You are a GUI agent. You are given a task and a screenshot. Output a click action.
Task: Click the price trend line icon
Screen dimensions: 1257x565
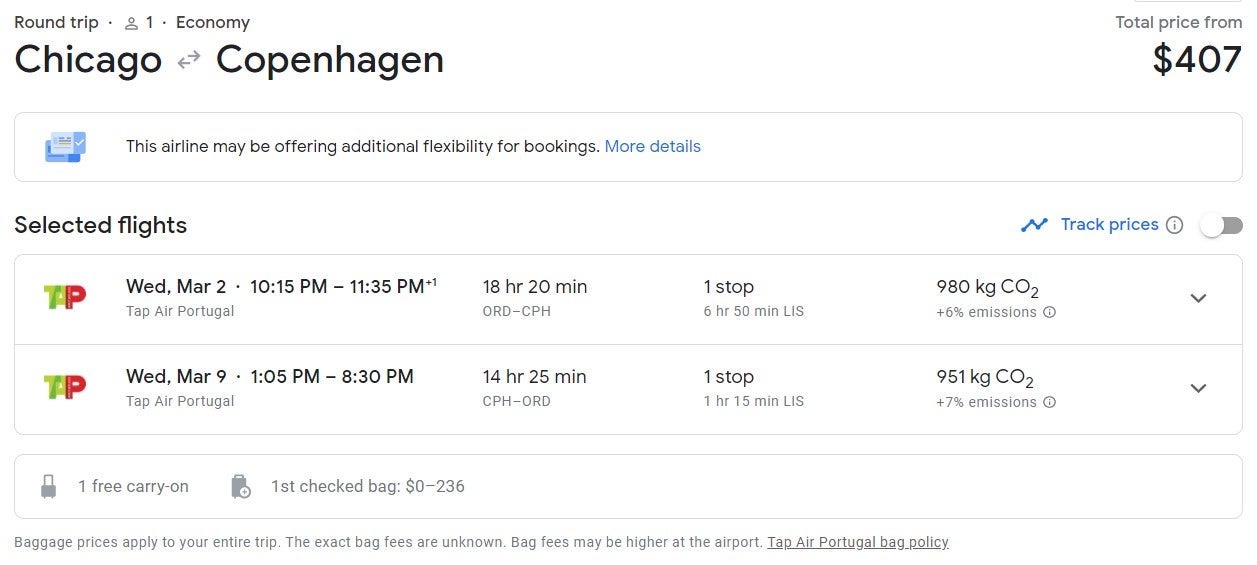(1034, 225)
